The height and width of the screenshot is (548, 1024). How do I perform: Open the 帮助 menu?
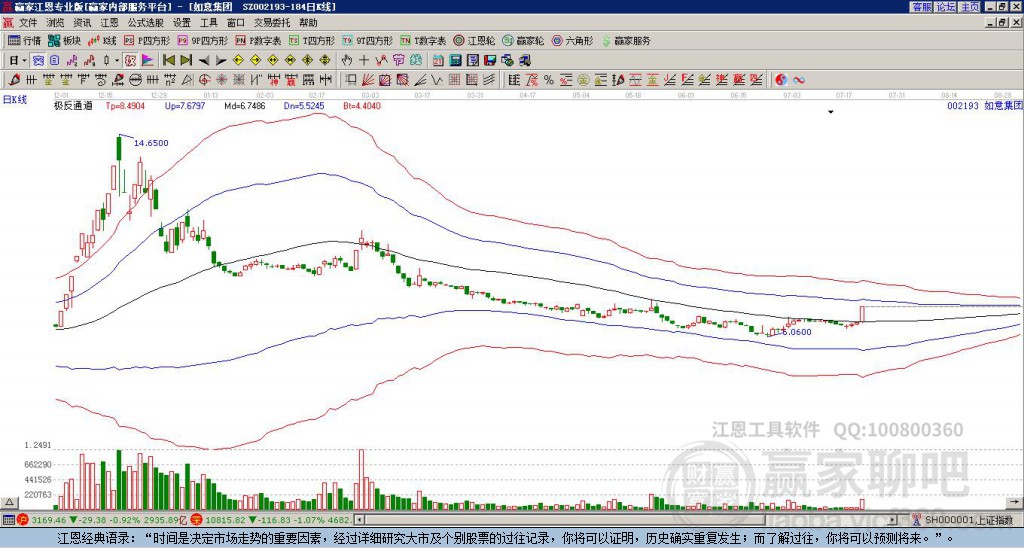click(308, 23)
